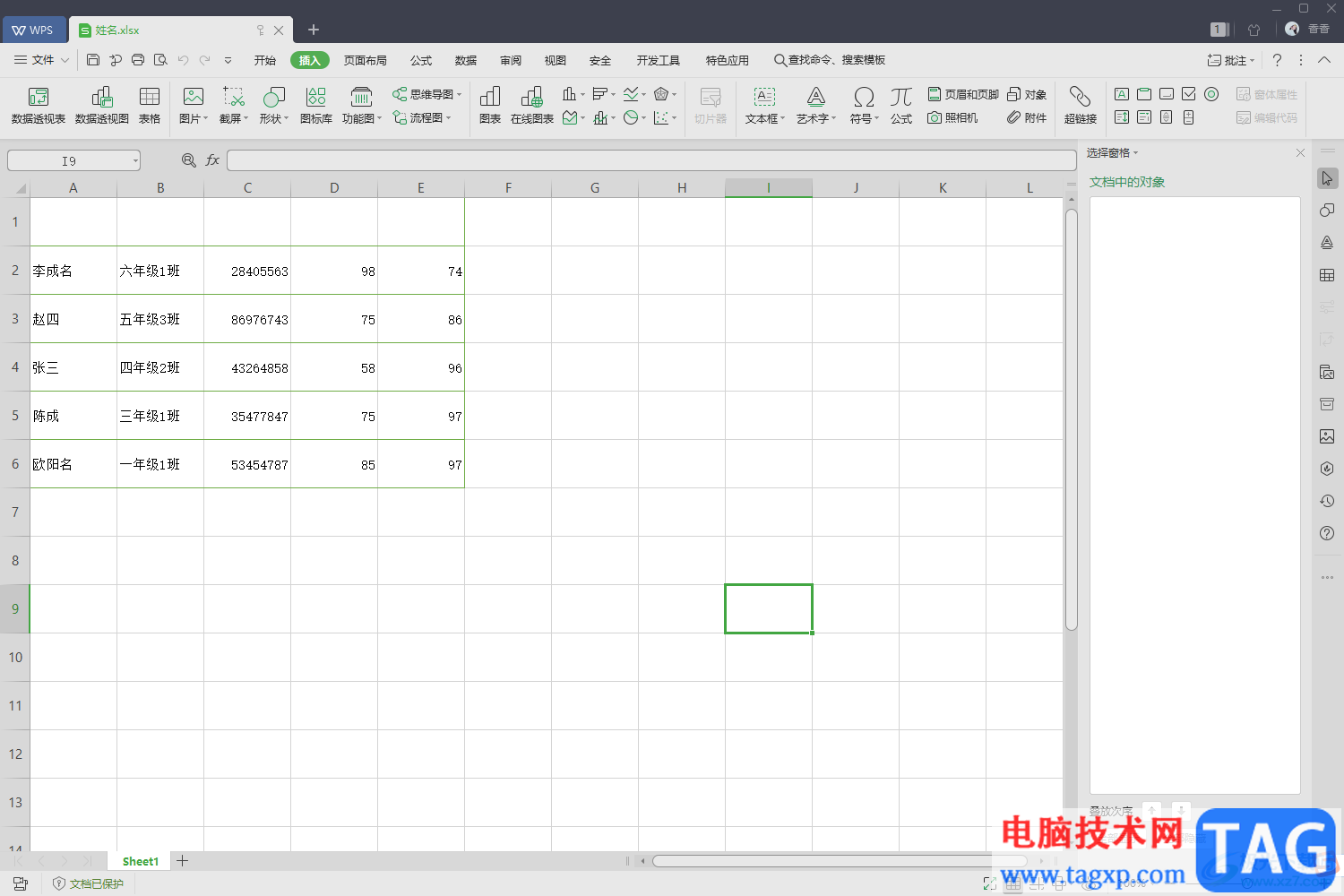Switch to the Formulas (公式) ribbon tab
The image size is (1344, 896).
click(x=421, y=60)
